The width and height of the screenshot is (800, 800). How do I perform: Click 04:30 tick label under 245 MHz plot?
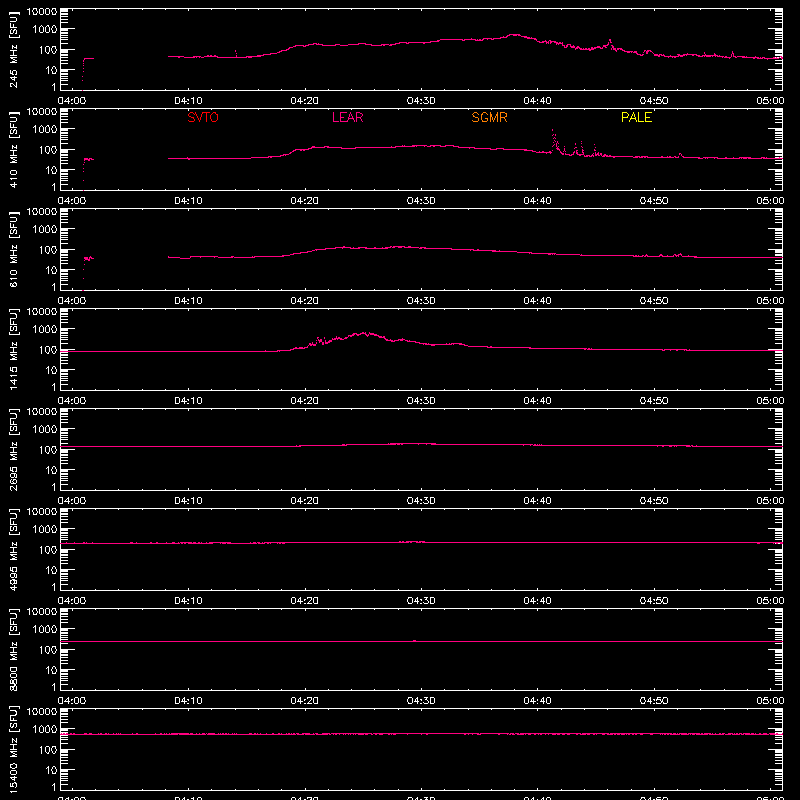coord(421,101)
